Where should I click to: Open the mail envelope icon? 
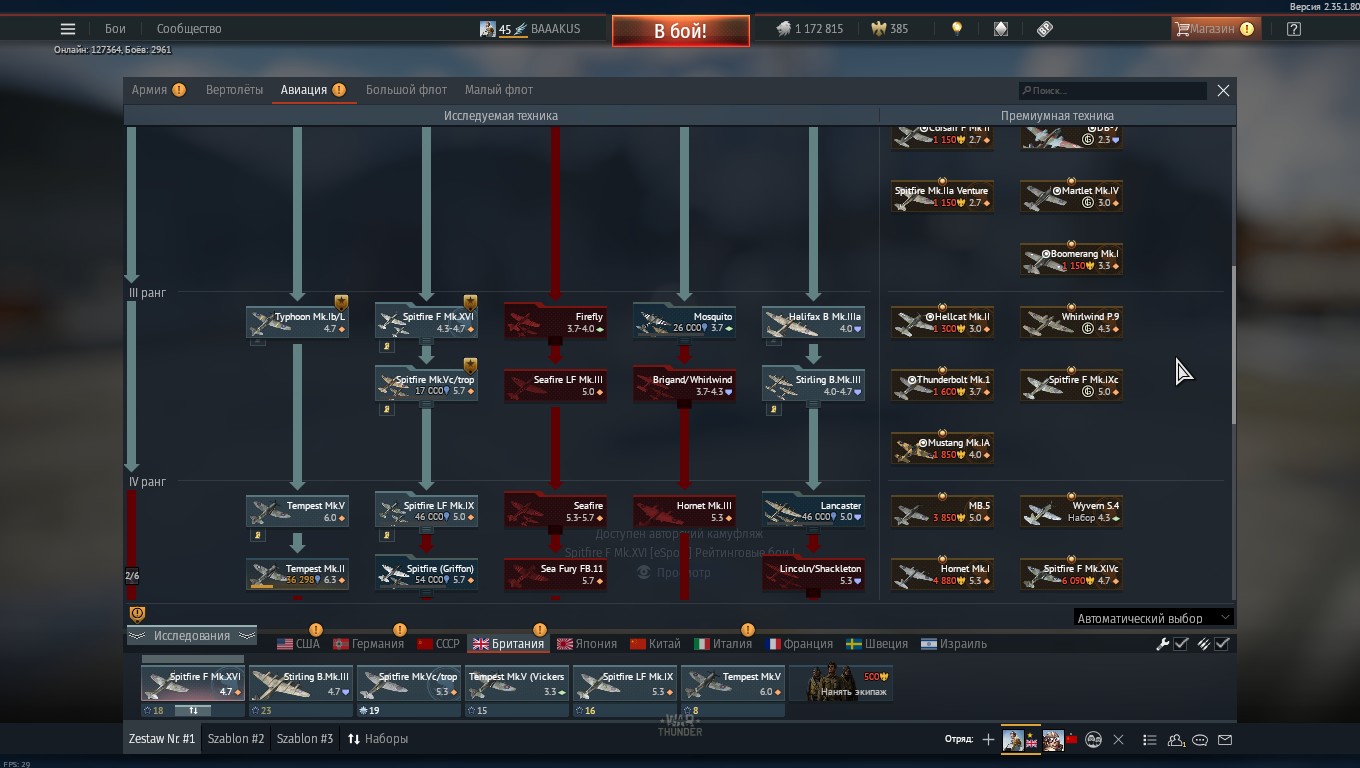(1225, 740)
